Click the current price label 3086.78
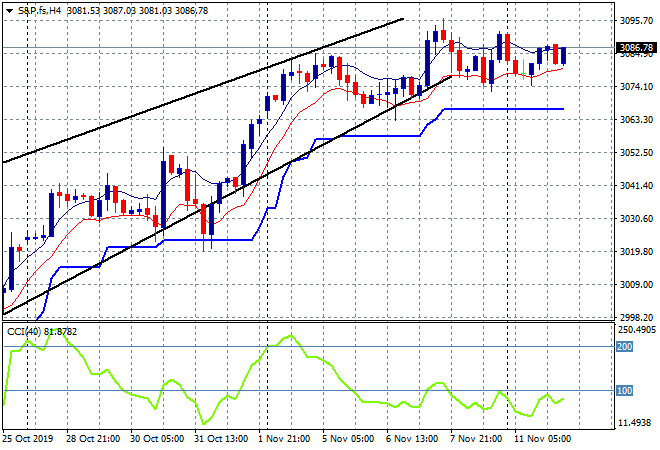Viewport: 660px width, 450px height. coord(636,47)
